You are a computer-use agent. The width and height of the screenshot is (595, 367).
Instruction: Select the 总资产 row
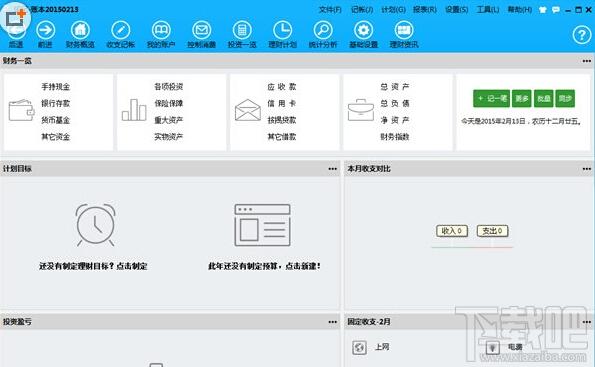click(x=395, y=87)
